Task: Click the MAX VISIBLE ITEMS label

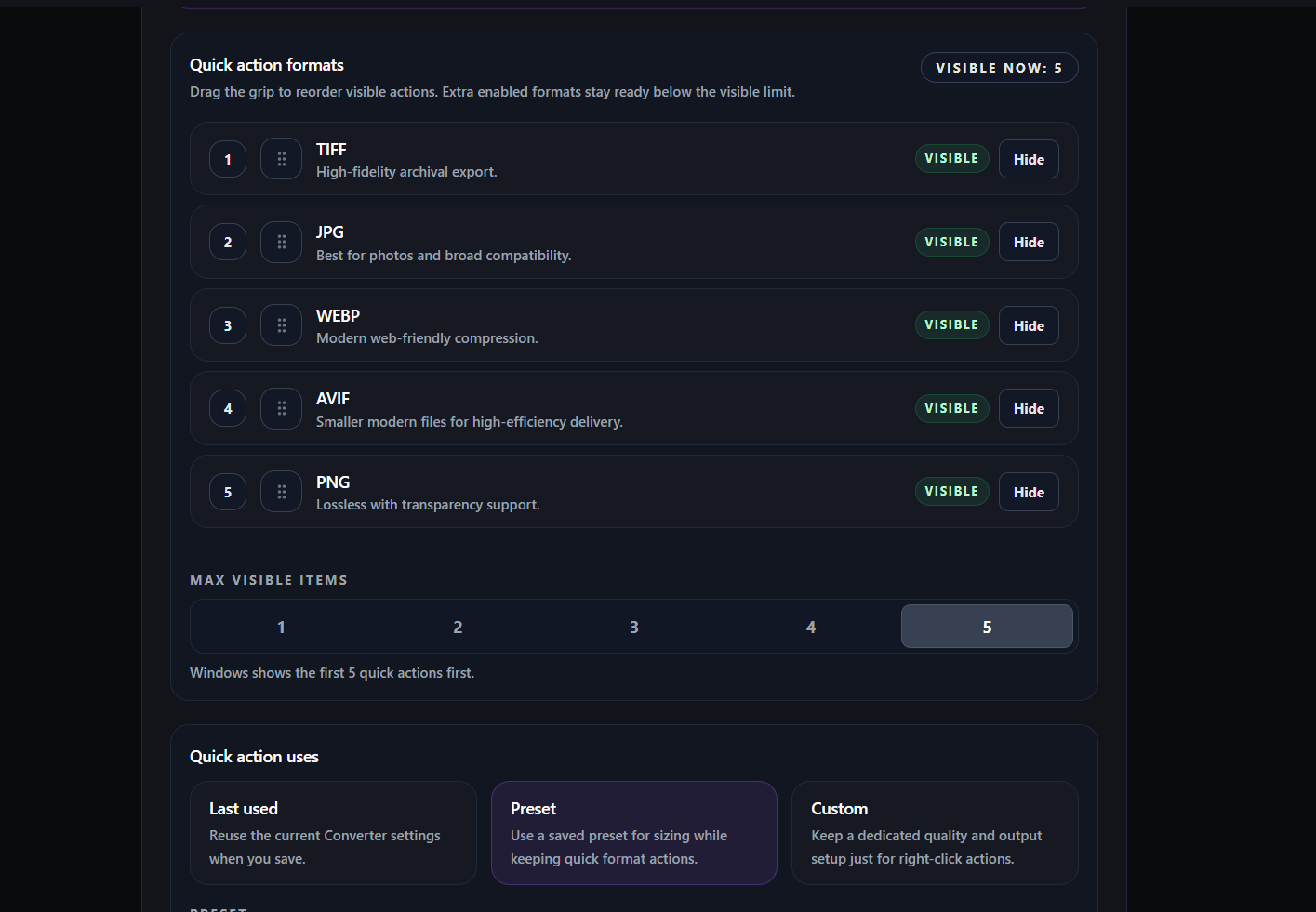Action: click(269, 580)
